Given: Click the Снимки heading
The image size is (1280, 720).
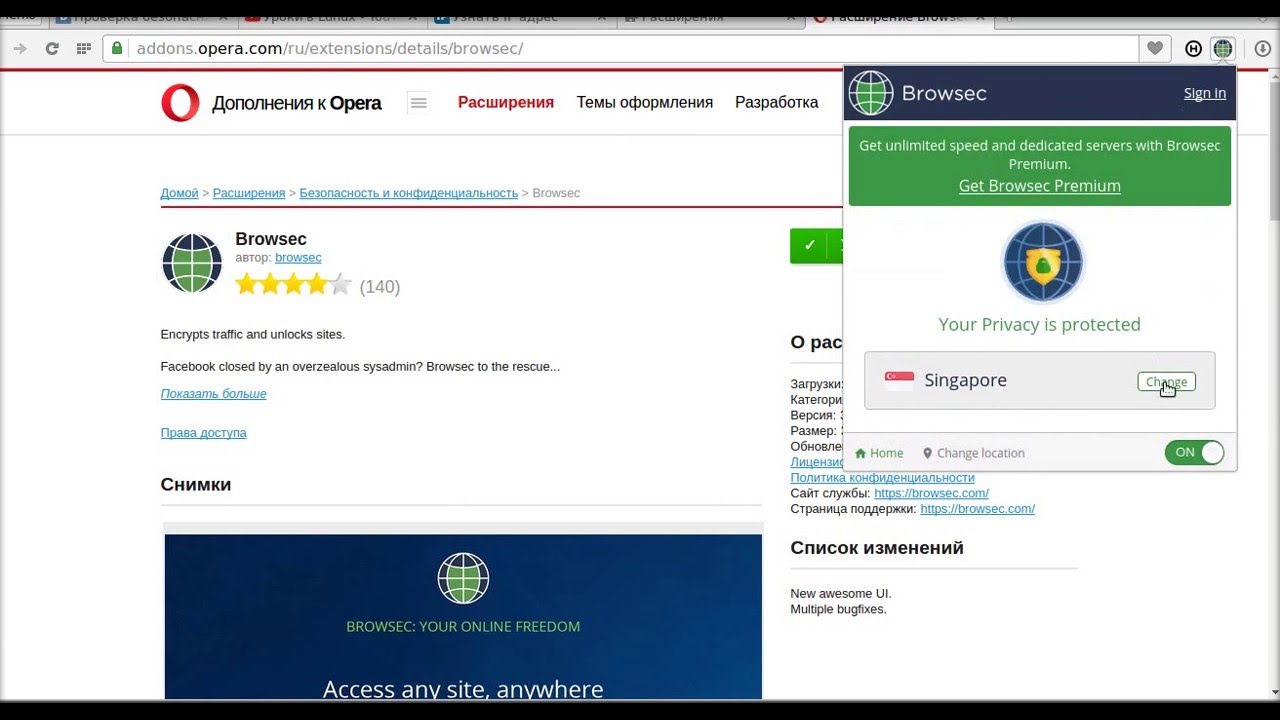Looking at the screenshot, I should point(196,485).
